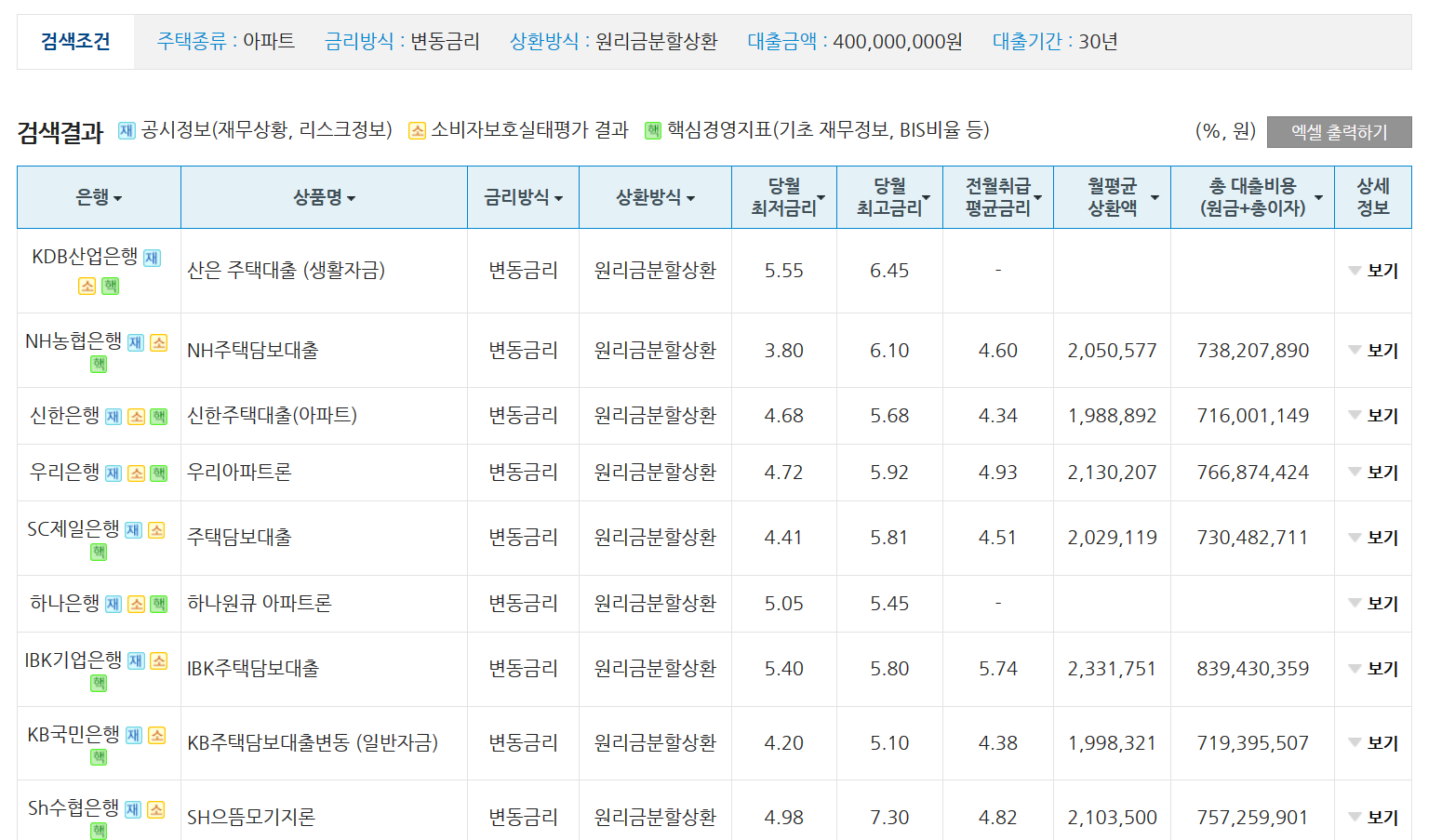This screenshot has width=1455, height=840.
Task: Click IBK기업은행 핵 key indicators icon
Action: (99, 683)
